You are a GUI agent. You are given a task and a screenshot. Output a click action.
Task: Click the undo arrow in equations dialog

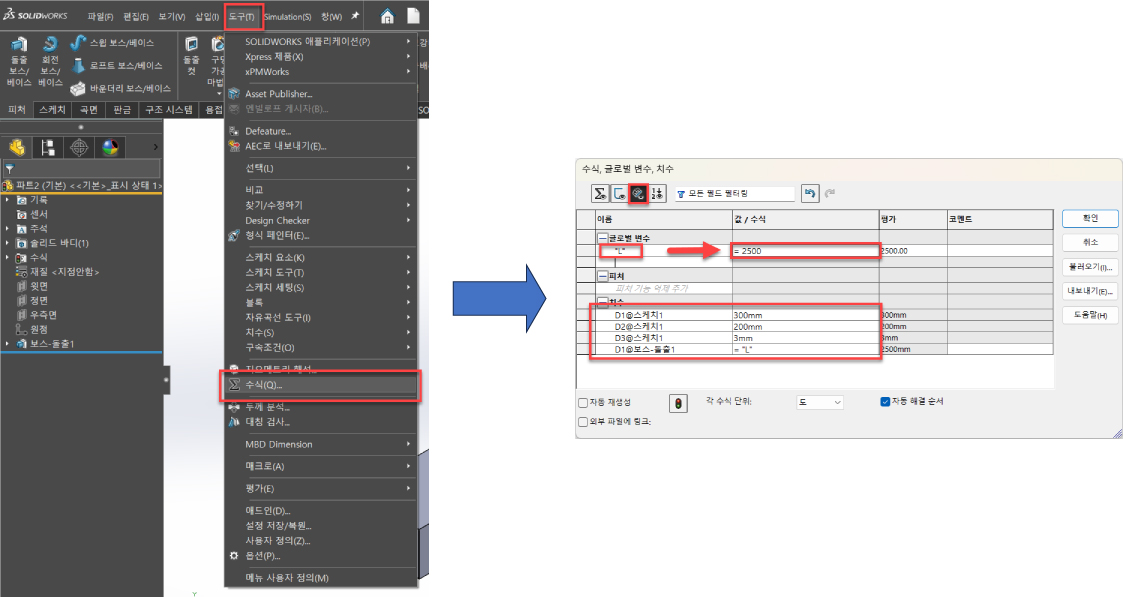[x=810, y=192]
